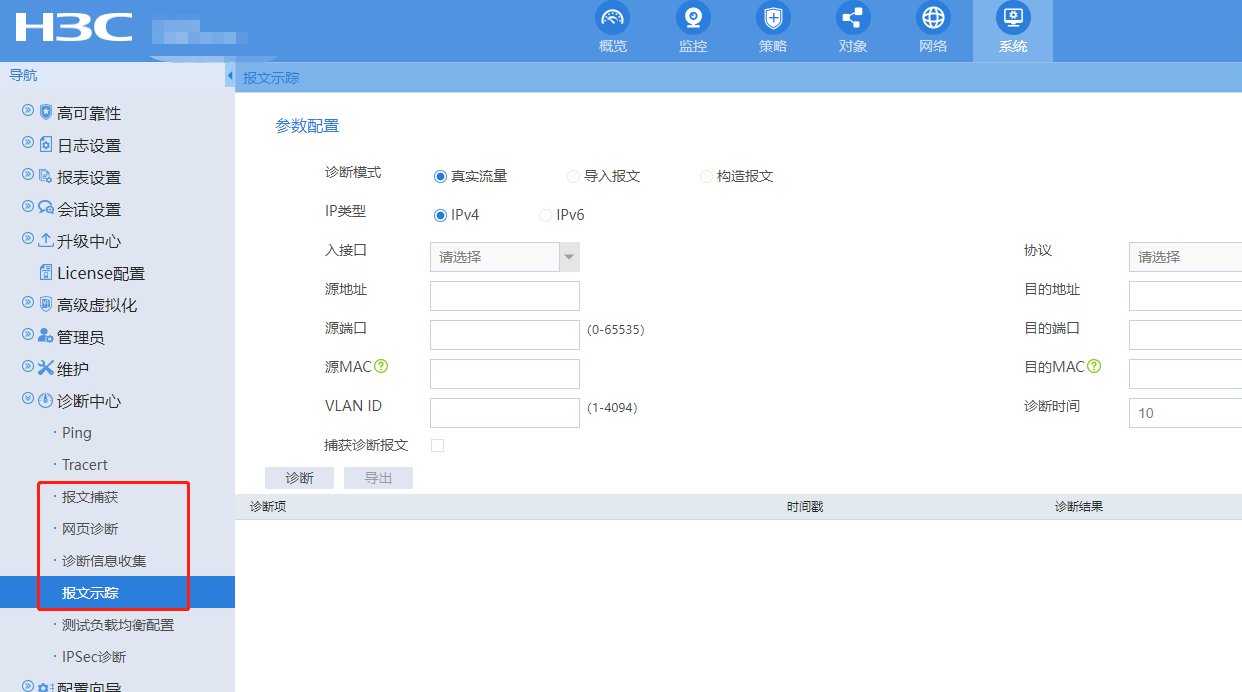Open the 报文捕获 menu item
1242x692 pixels.
[x=90, y=497]
